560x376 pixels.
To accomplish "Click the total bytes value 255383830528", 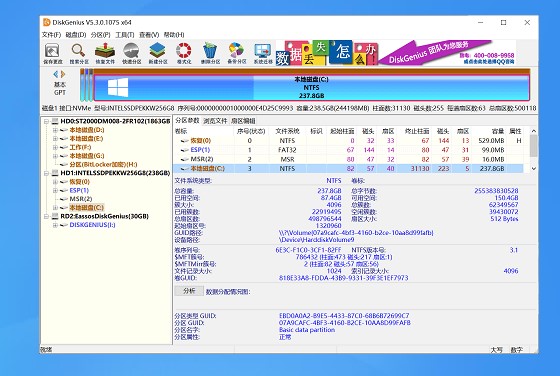I will (496, 191).
